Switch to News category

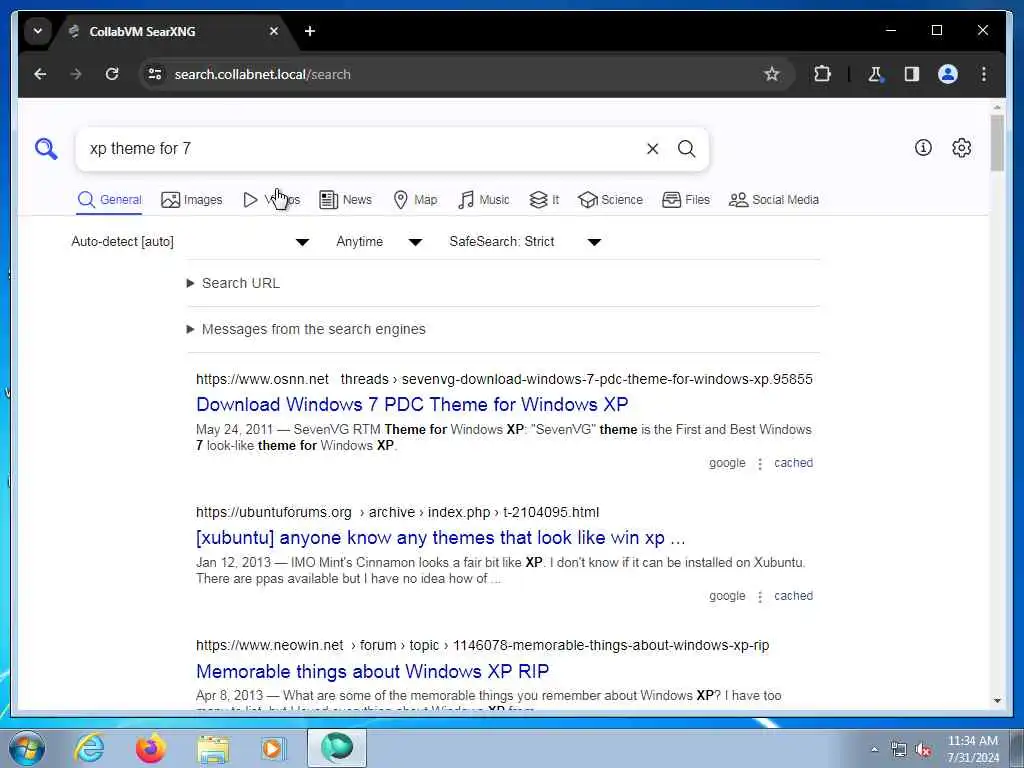pyautogui.click(x=345, y=200)
